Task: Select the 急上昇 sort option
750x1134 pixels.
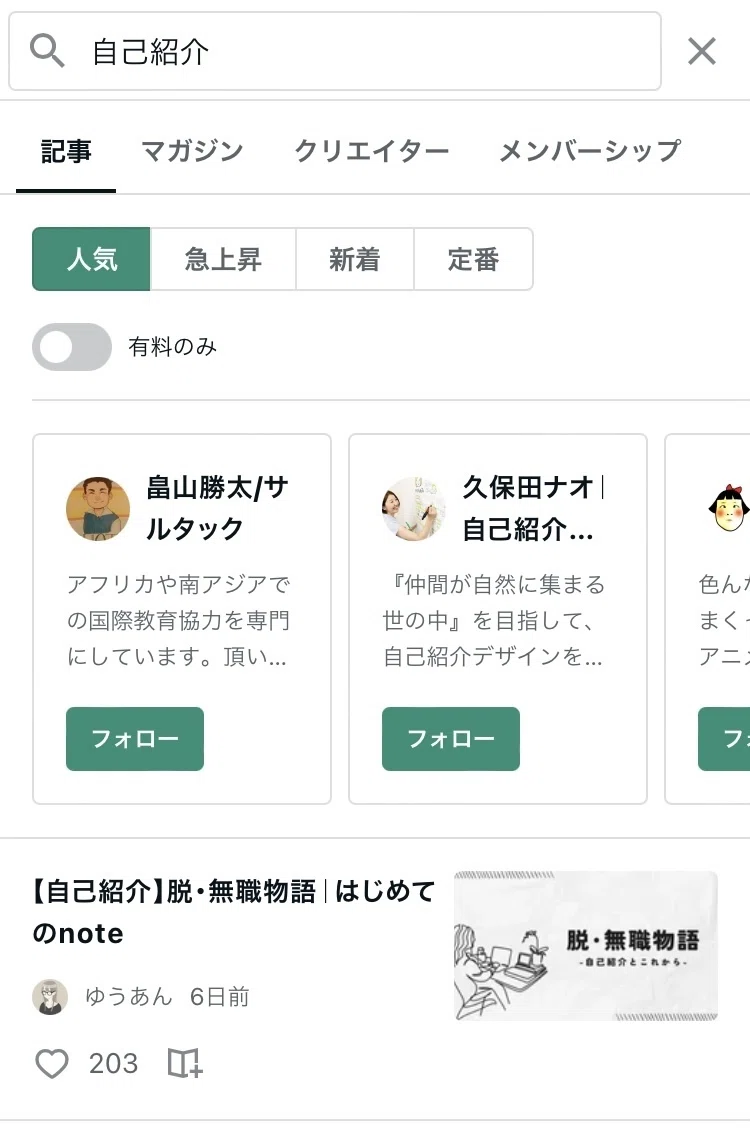Action: [223, 259]
